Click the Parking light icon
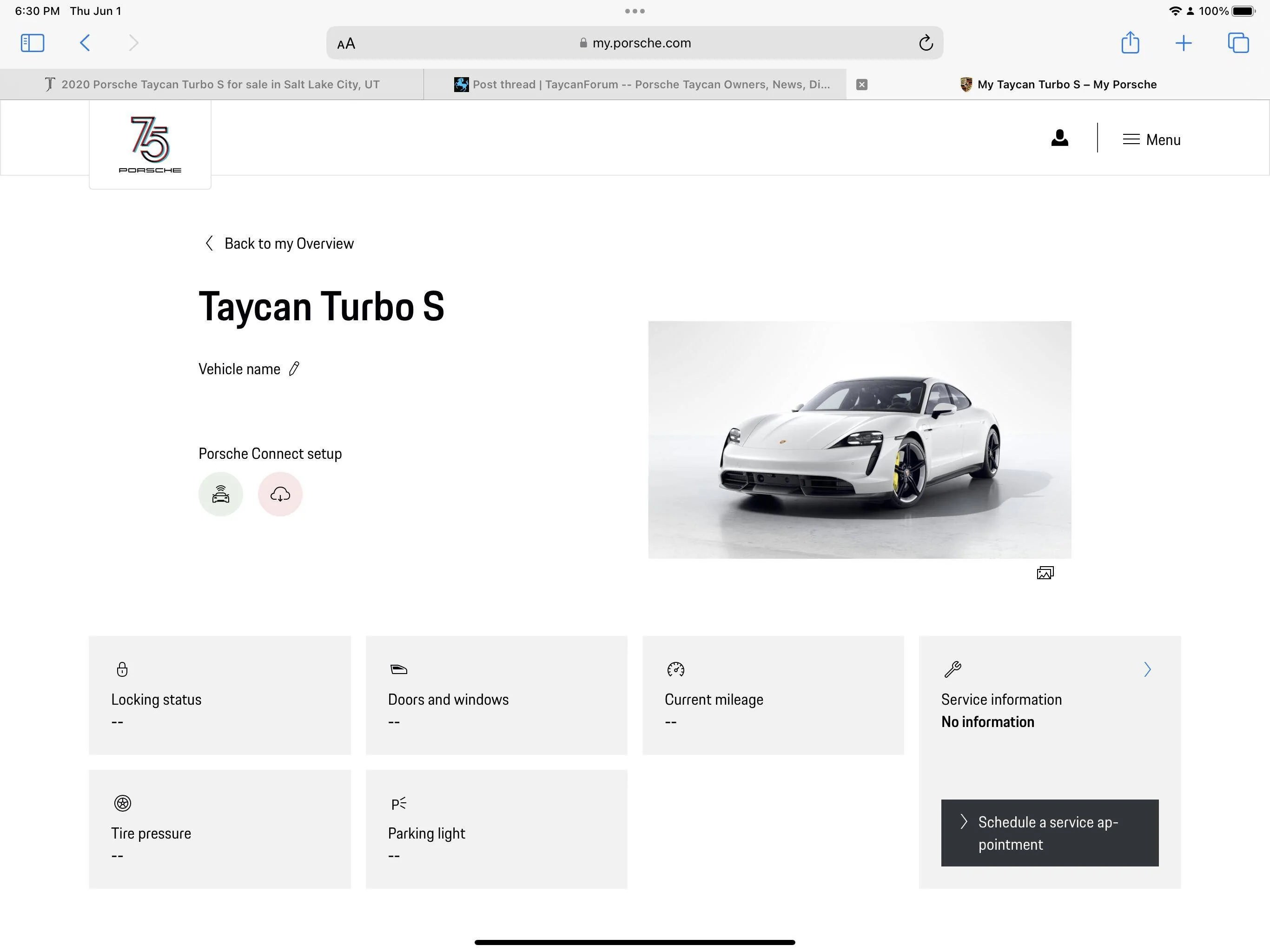This screenshot has height=952, width=1270. 398,803
